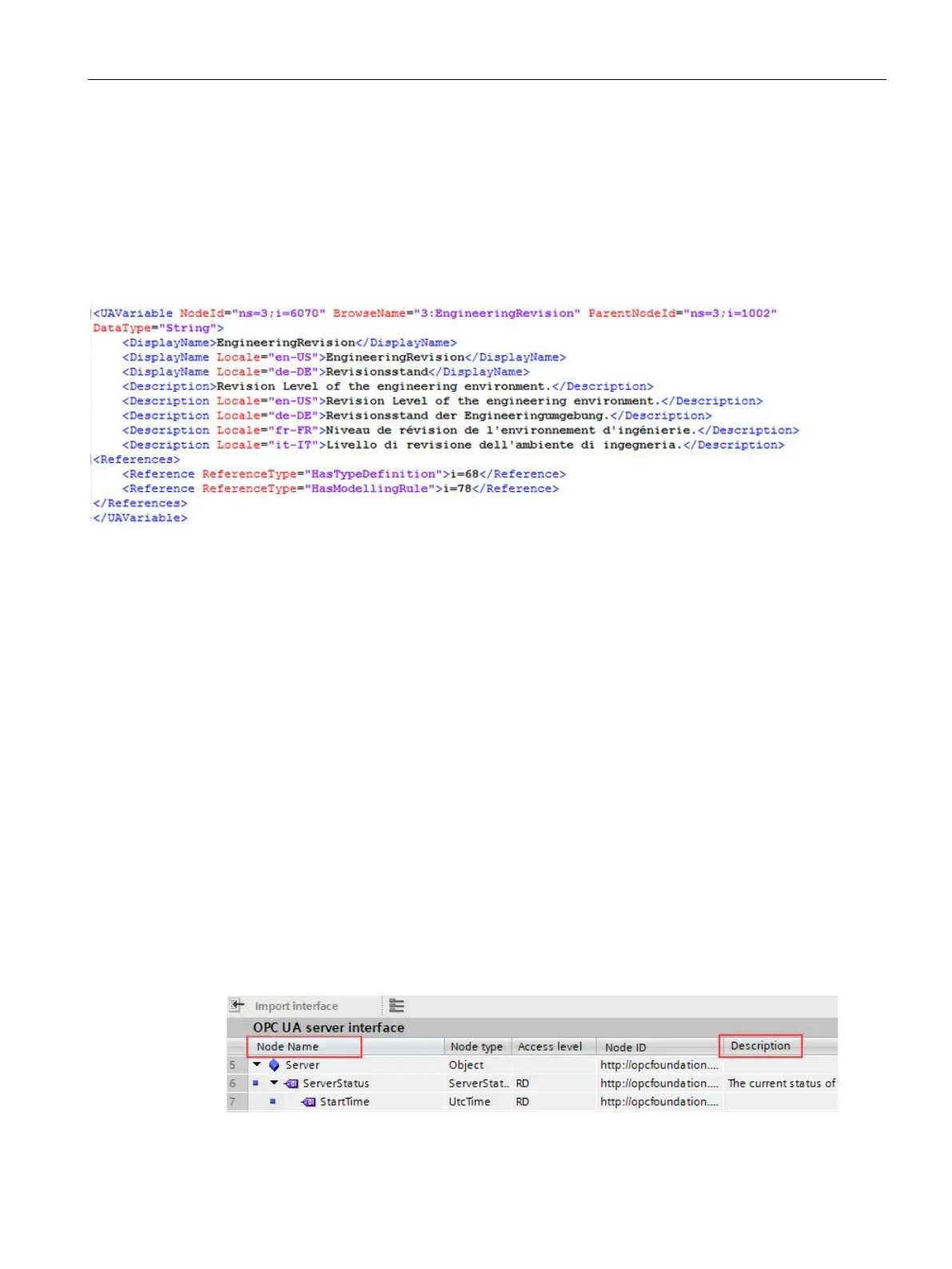Image resolution: width=952 pixels, height=1269 pixels.
Task: Click the de-DE Revisionsstand DisplayName line
Action: click(x=325, y=372)
